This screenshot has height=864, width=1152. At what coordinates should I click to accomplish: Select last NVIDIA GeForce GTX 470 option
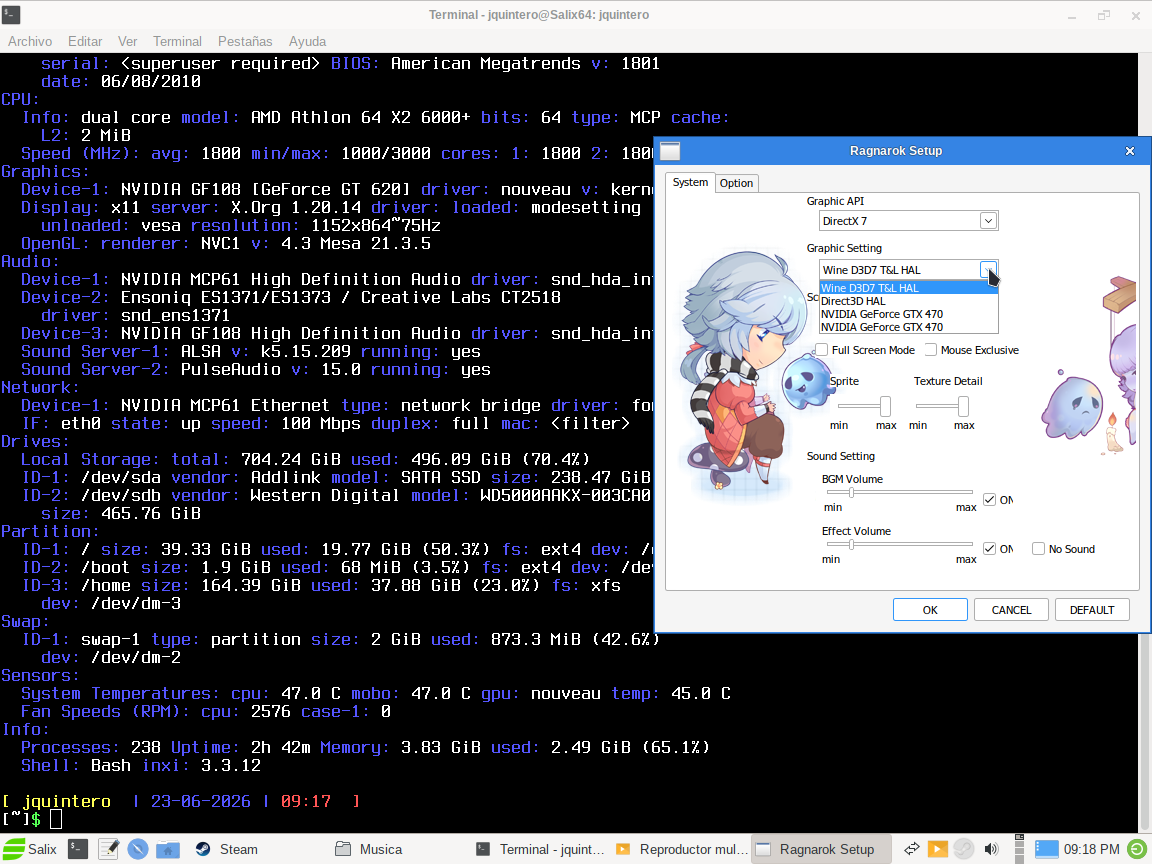click(909, 328)
